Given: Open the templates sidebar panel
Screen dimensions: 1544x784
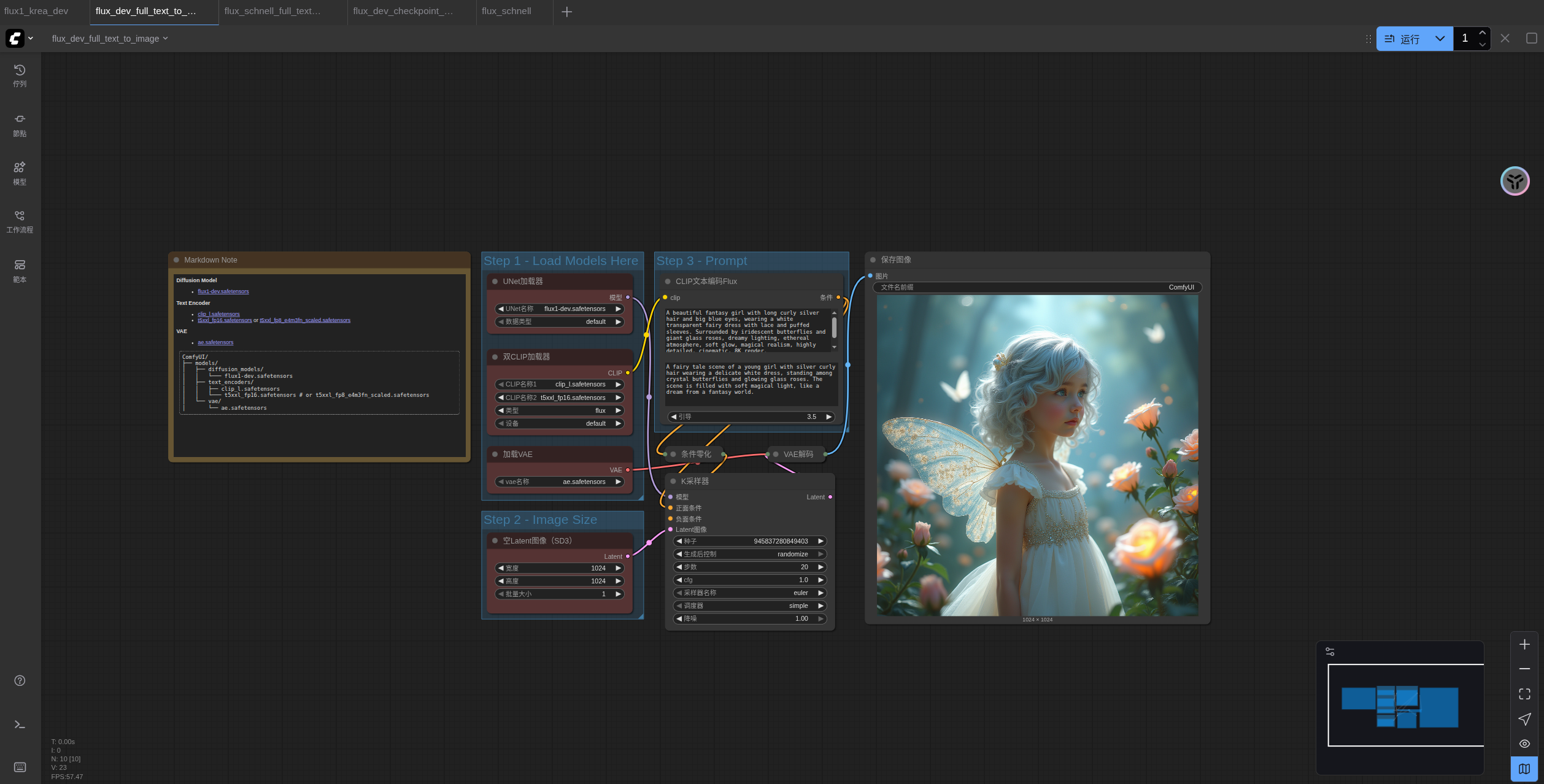Looking at the screenshot, I should (x=20, y=271).
